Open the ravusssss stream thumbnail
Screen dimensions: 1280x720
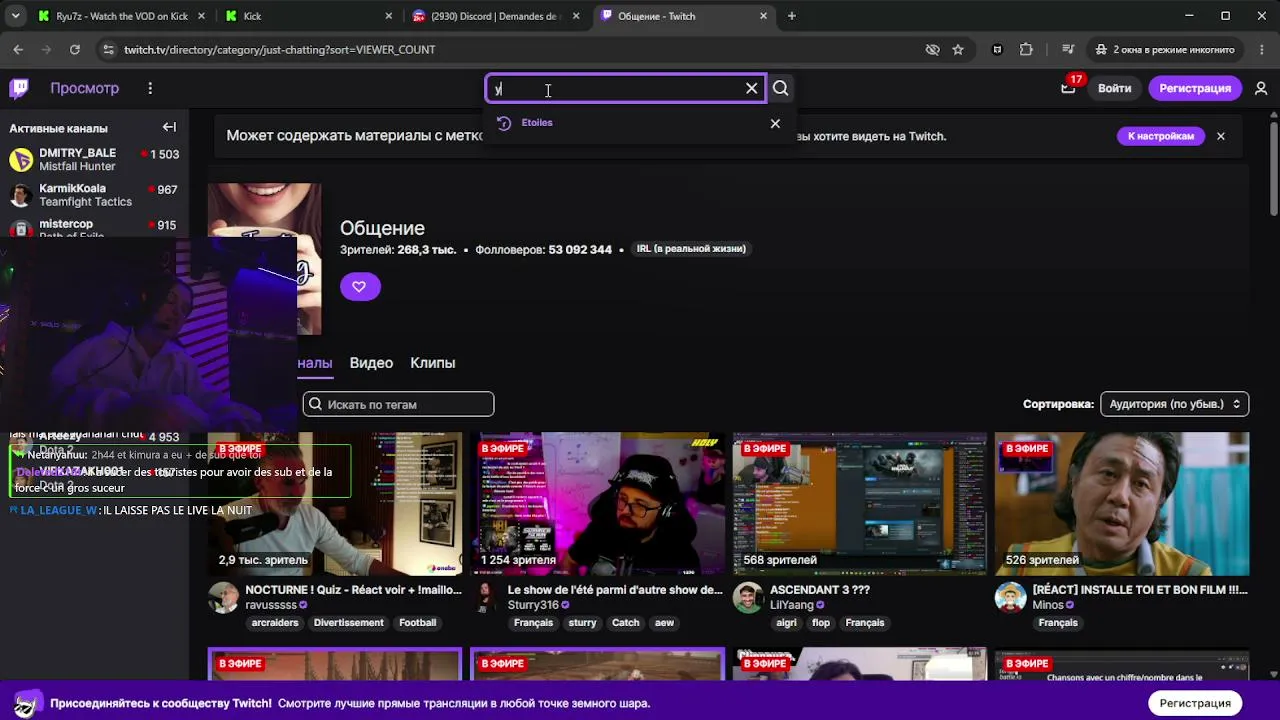pyautogui.click(x=335, y=504)
